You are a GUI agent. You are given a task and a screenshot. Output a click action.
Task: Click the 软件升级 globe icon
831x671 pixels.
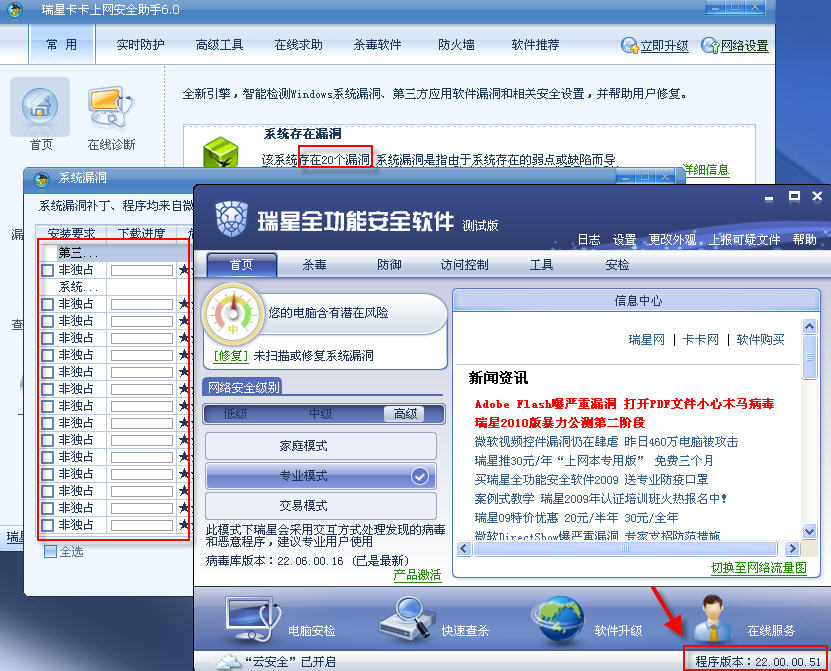click(560, 618)
